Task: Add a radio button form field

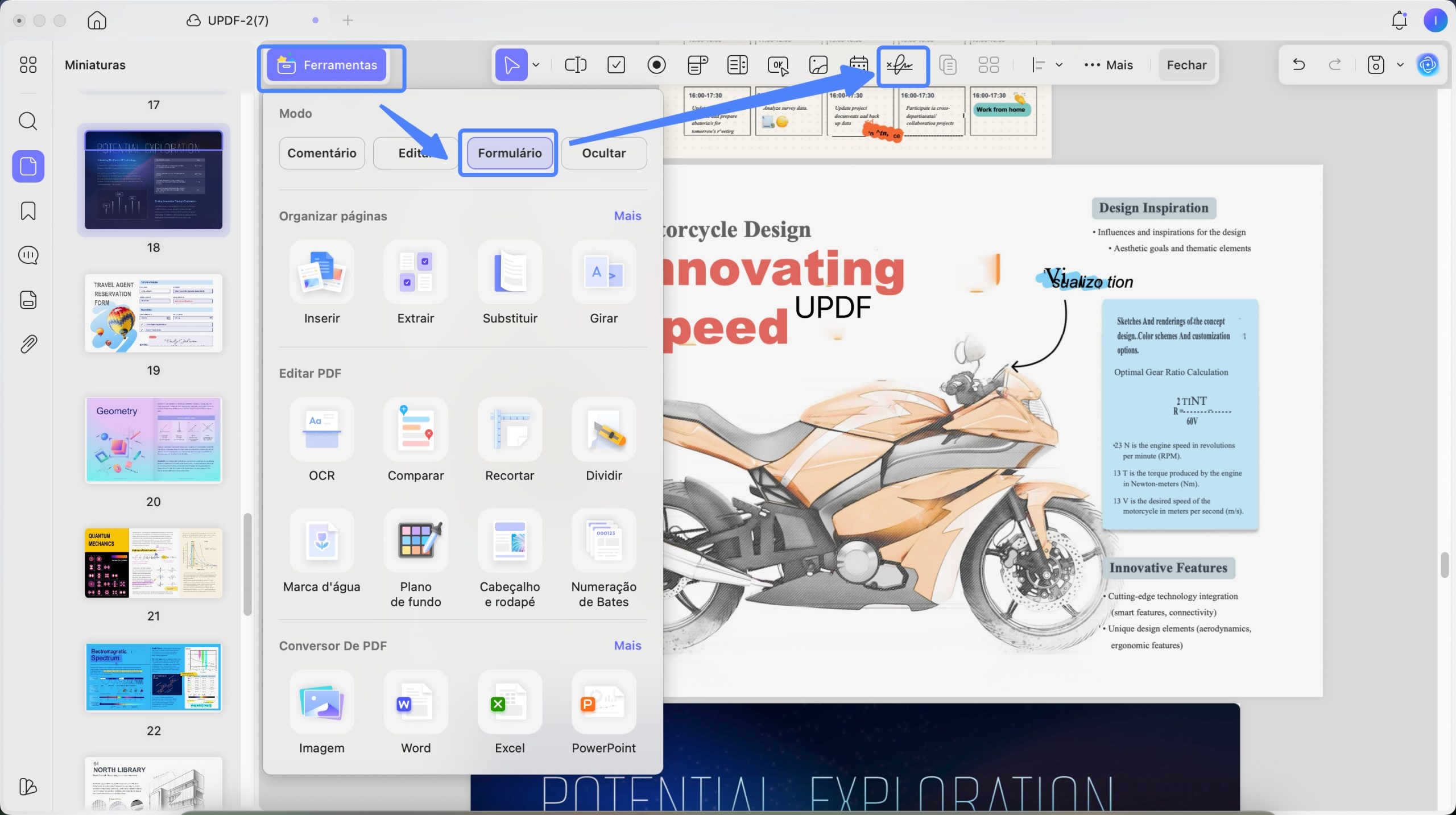Action: [656, 65]
